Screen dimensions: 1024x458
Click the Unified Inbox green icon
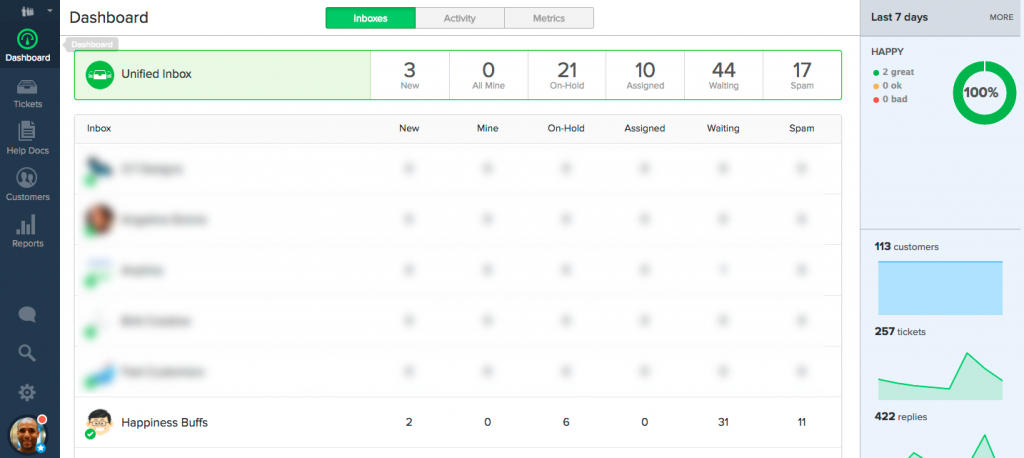tap(98, 74)
